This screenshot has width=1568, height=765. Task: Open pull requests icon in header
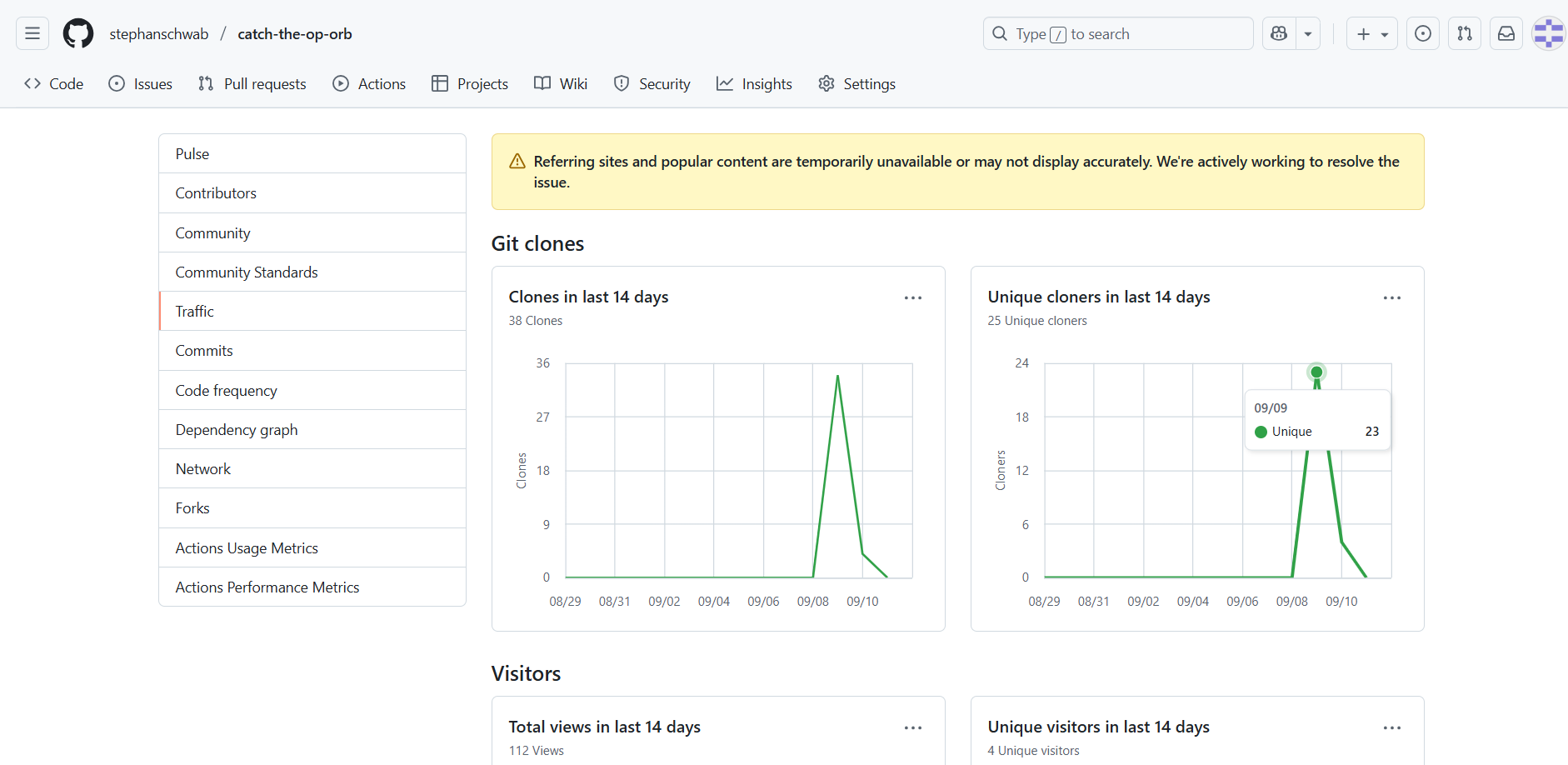(1465, 33)
